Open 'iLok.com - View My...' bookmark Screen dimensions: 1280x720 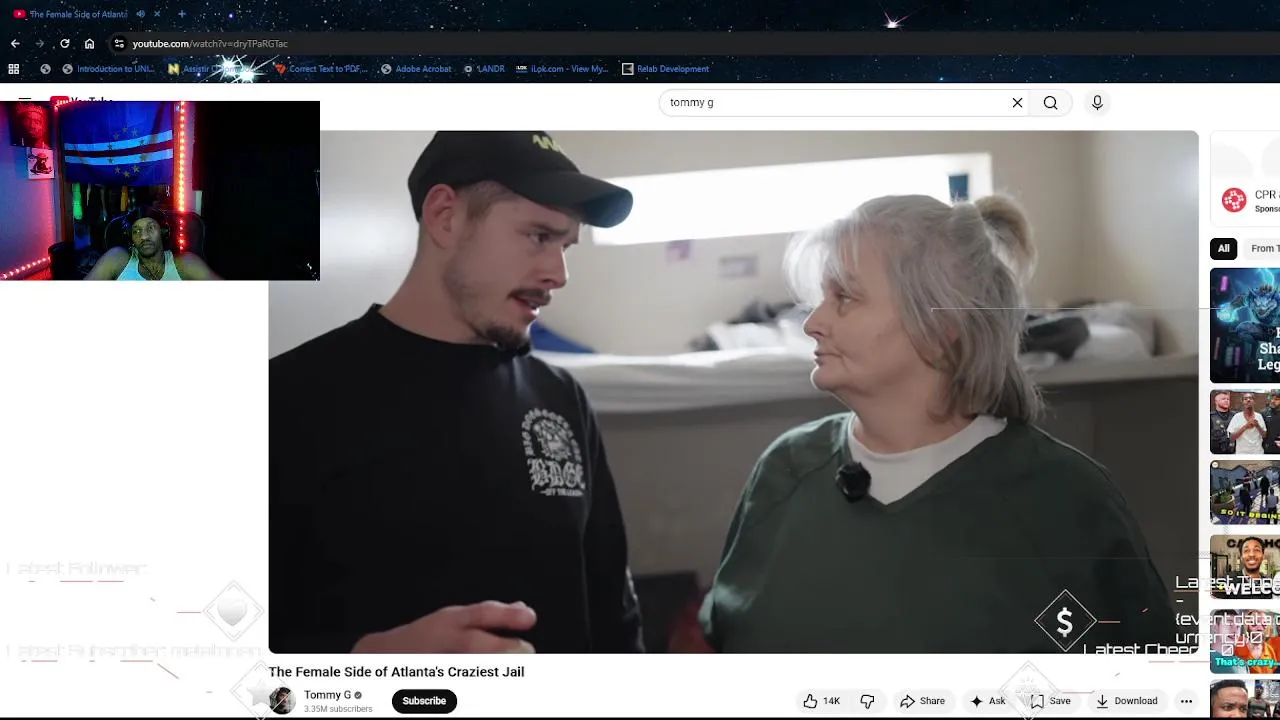point(562,69)
